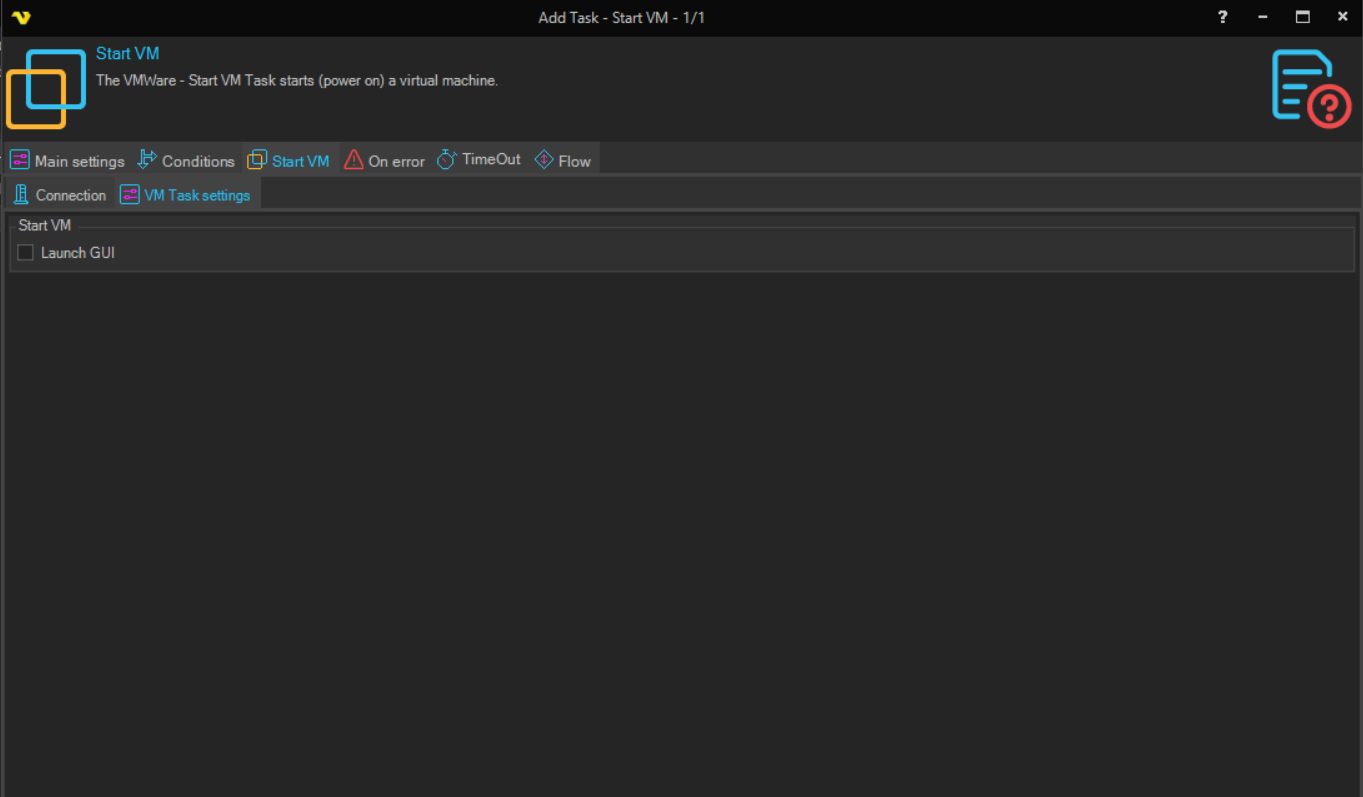1363x797 pixels.
Task: Switch to the Start VM tab
Action: click(x=300, y=161)
